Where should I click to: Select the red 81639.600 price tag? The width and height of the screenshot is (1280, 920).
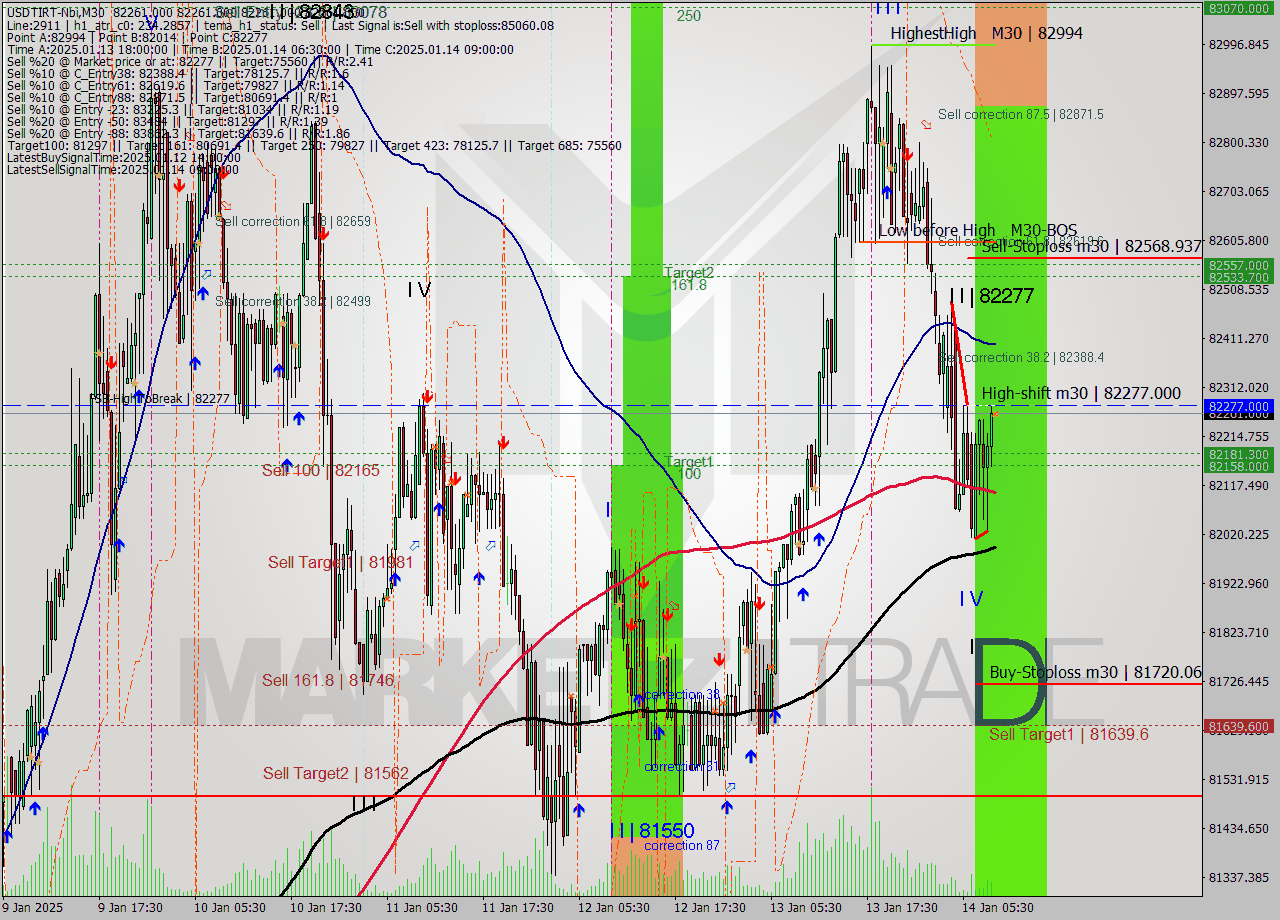point(1240,726)
